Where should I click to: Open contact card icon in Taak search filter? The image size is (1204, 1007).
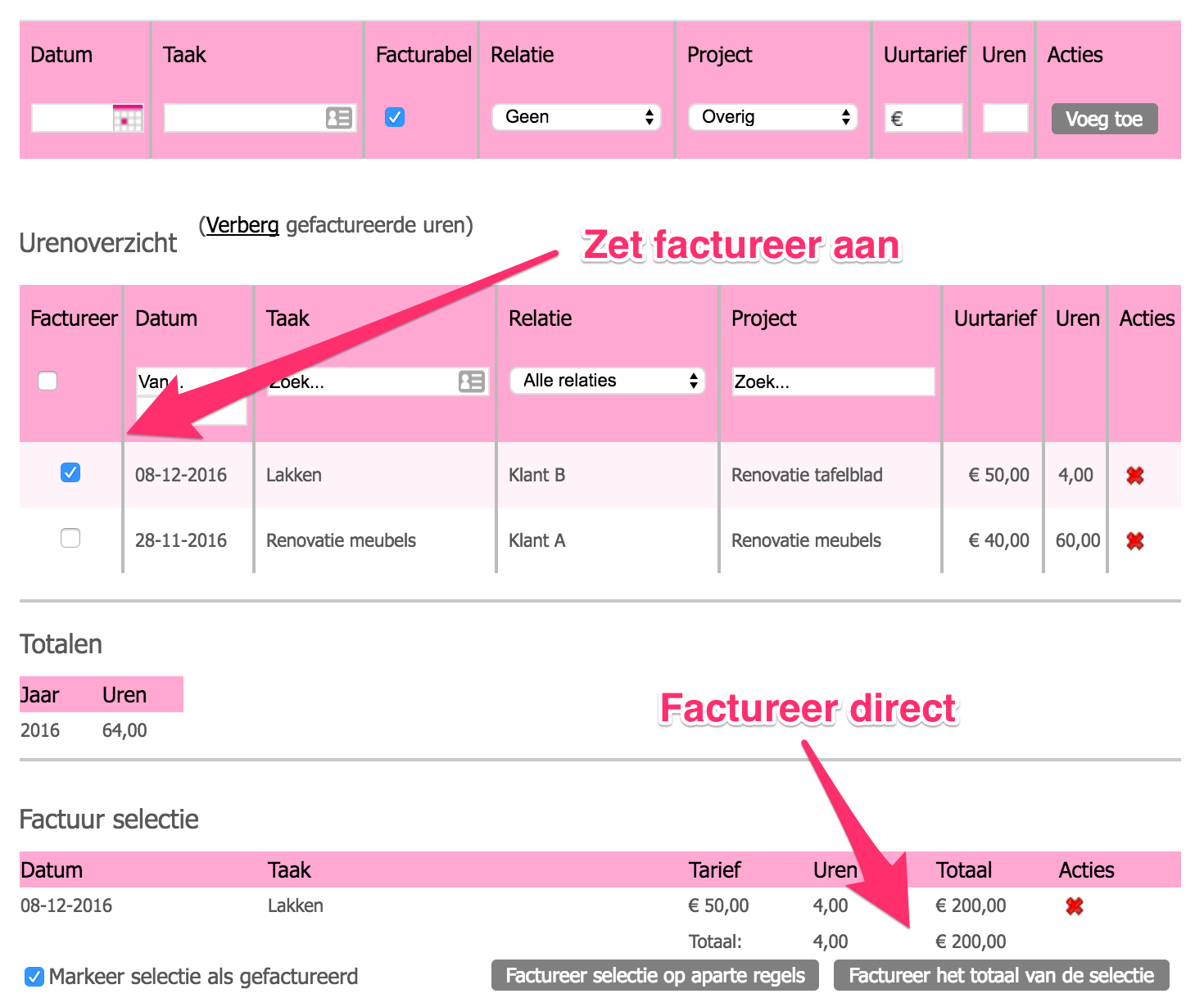click(x=471, y=382)
